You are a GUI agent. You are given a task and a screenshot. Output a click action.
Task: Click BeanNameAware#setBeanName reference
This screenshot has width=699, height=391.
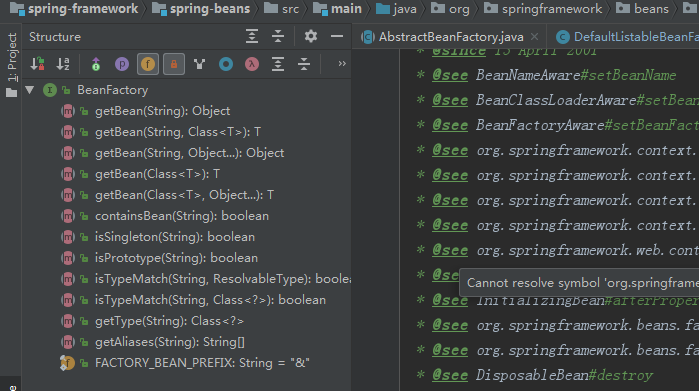(576, 75)
